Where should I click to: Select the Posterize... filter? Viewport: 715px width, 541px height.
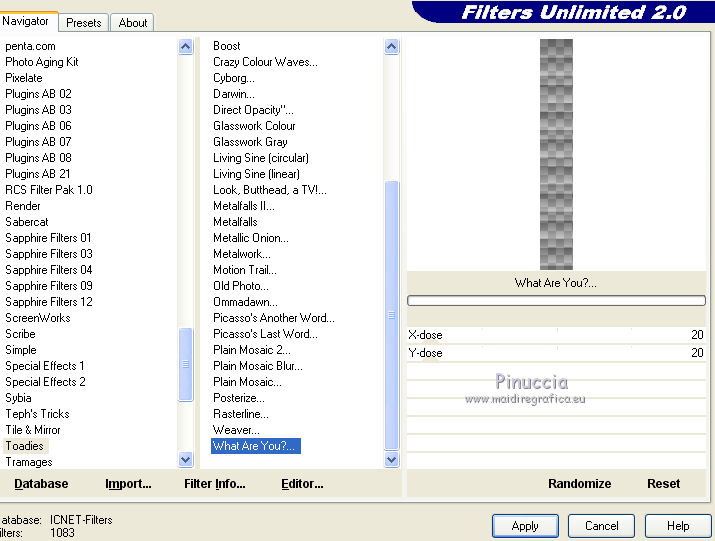click(x=238, y=398)
